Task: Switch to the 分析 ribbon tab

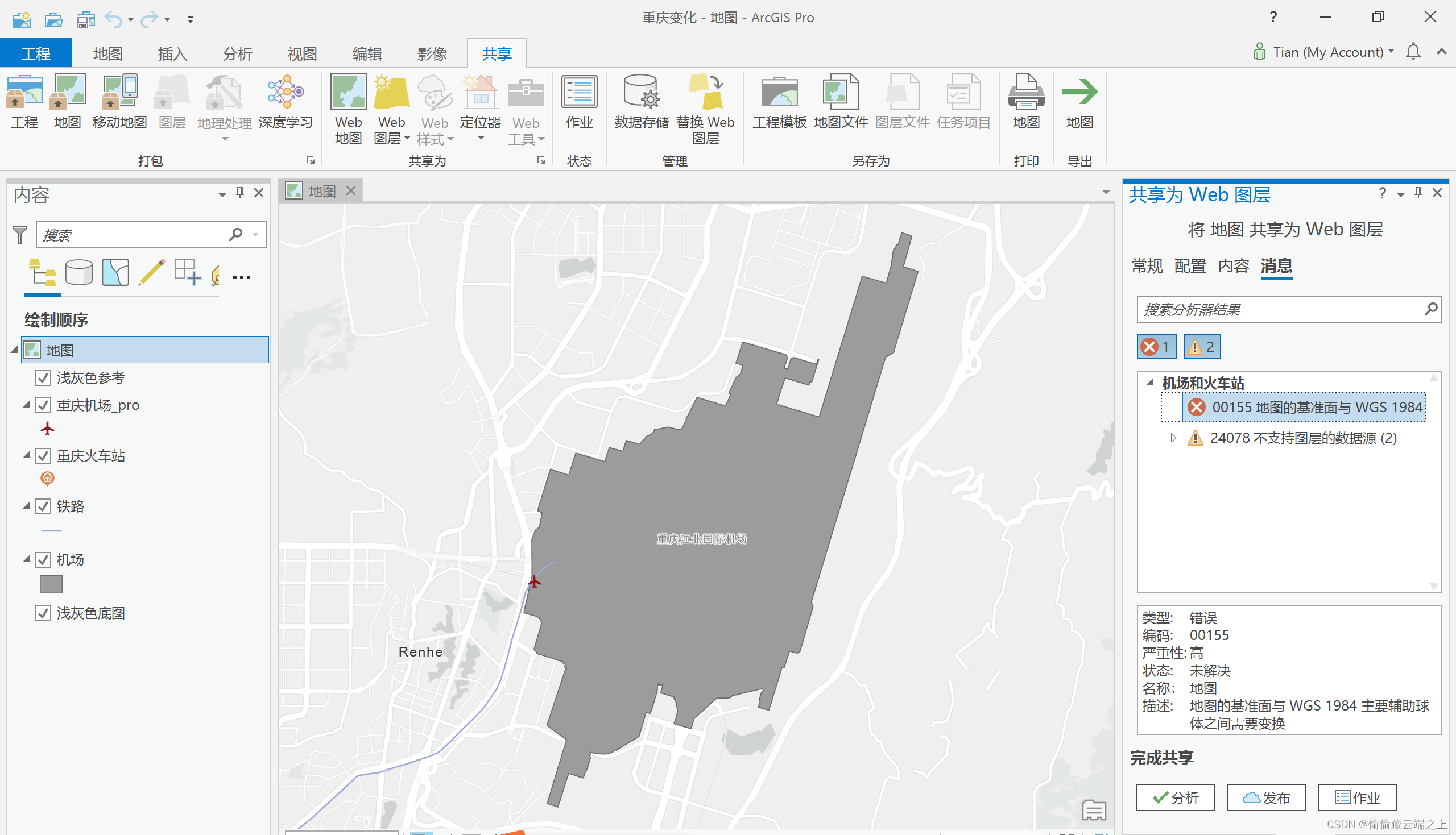Action: 237,54
